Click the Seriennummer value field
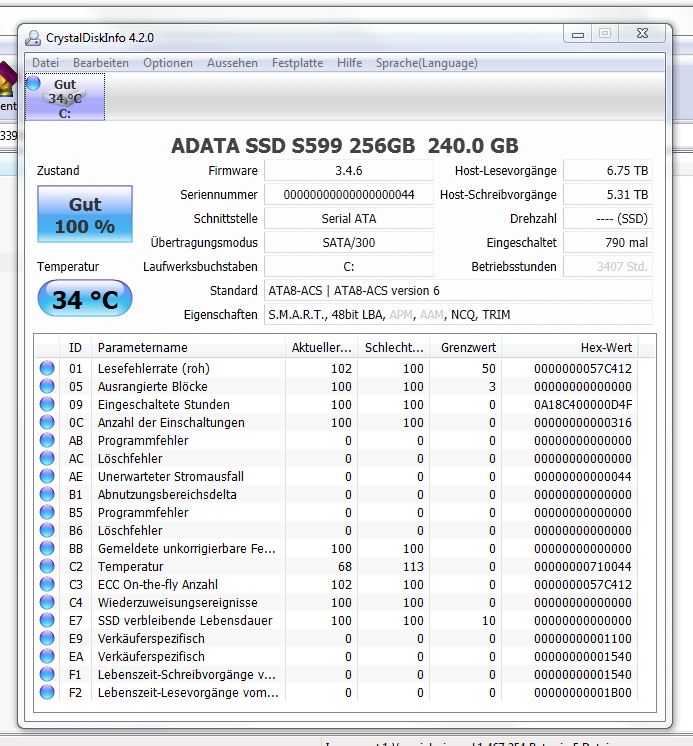 (x=349, y=195)
